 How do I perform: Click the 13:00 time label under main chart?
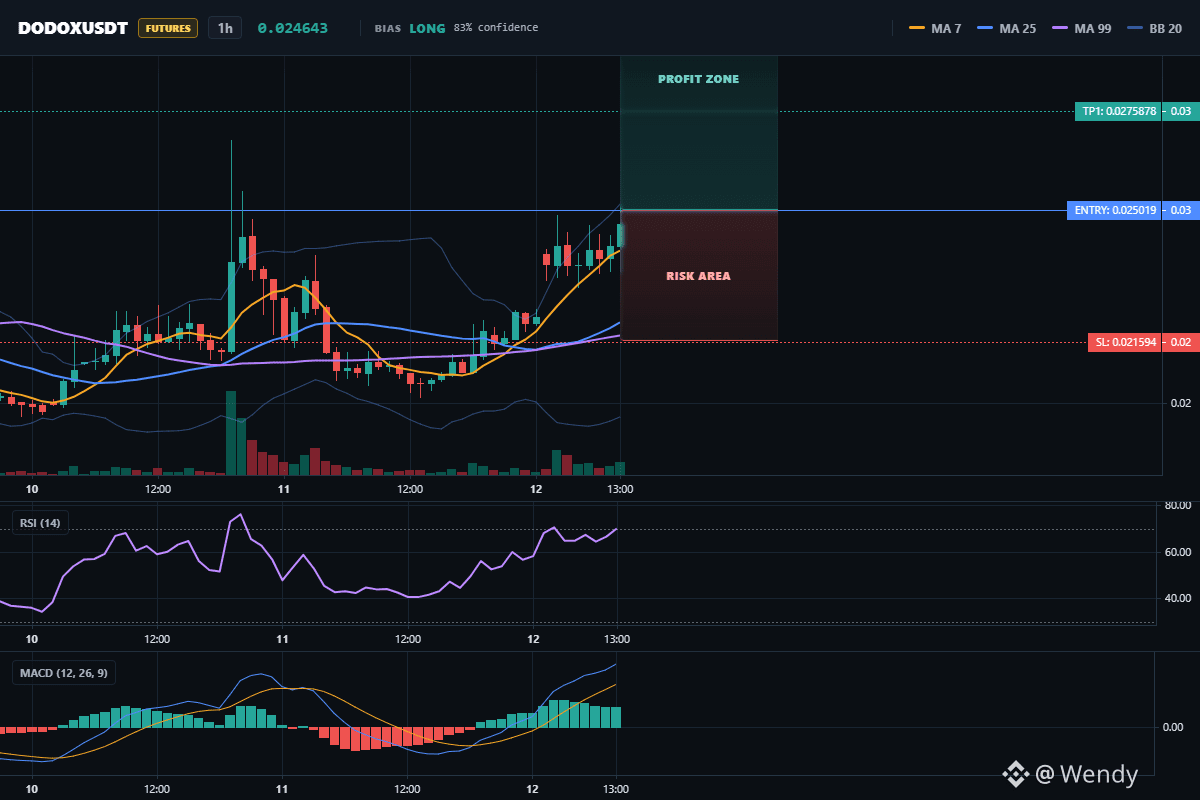[x=619, y=489]
